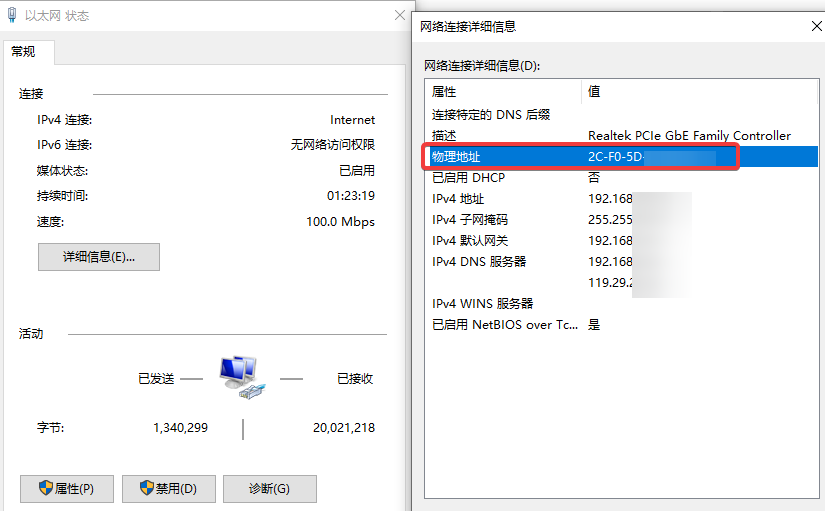Click the 值 column header
The height and width of the screenshot is (511, 825).
click(700, 92)
